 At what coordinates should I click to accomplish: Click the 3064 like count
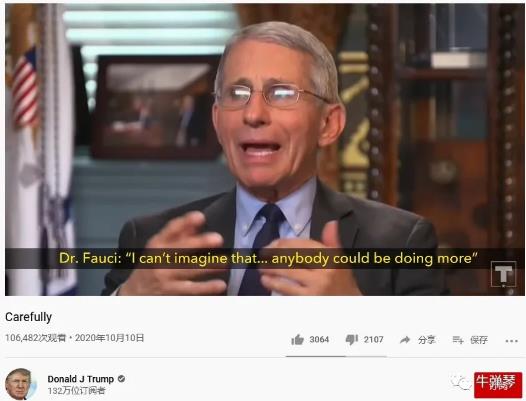pyautogui.click(x=319, y=340)
